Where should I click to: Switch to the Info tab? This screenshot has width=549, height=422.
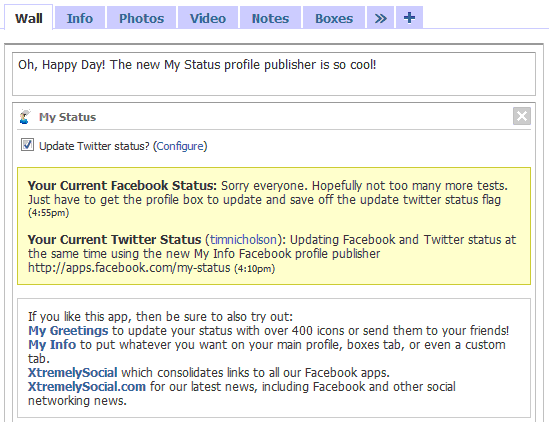(80, 18)
